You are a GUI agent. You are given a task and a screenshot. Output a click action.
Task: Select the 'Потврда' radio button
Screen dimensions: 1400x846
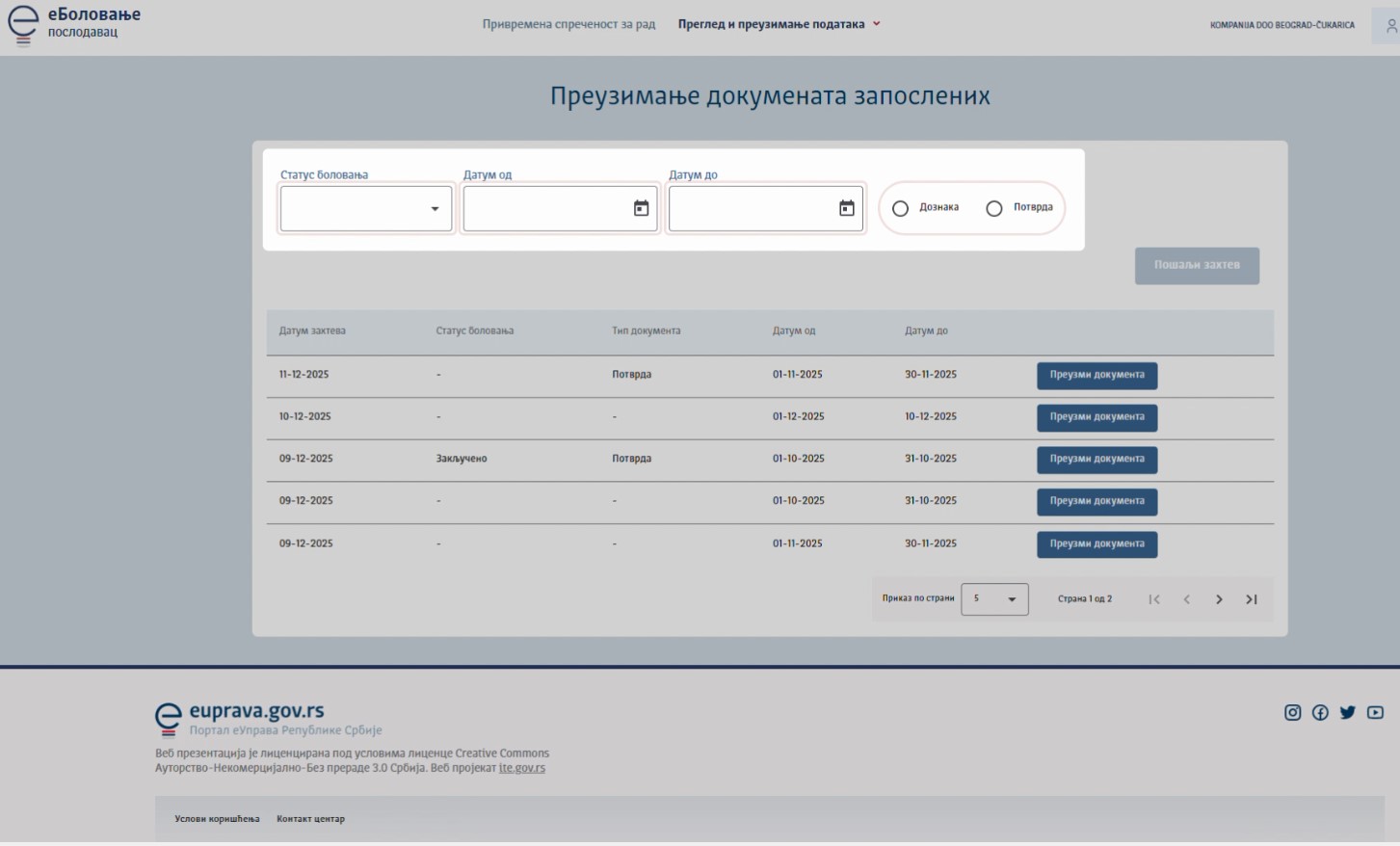(x=994, y=208)
